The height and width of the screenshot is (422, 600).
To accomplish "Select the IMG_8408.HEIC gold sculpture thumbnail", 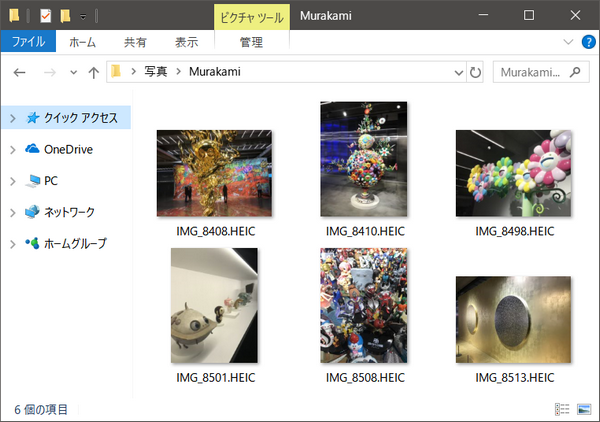I will [x=214, y=173].
